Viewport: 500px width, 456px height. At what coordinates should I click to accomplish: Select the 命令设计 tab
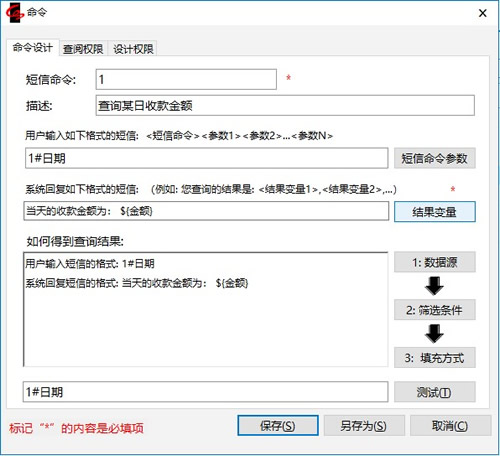coord(33,48)
